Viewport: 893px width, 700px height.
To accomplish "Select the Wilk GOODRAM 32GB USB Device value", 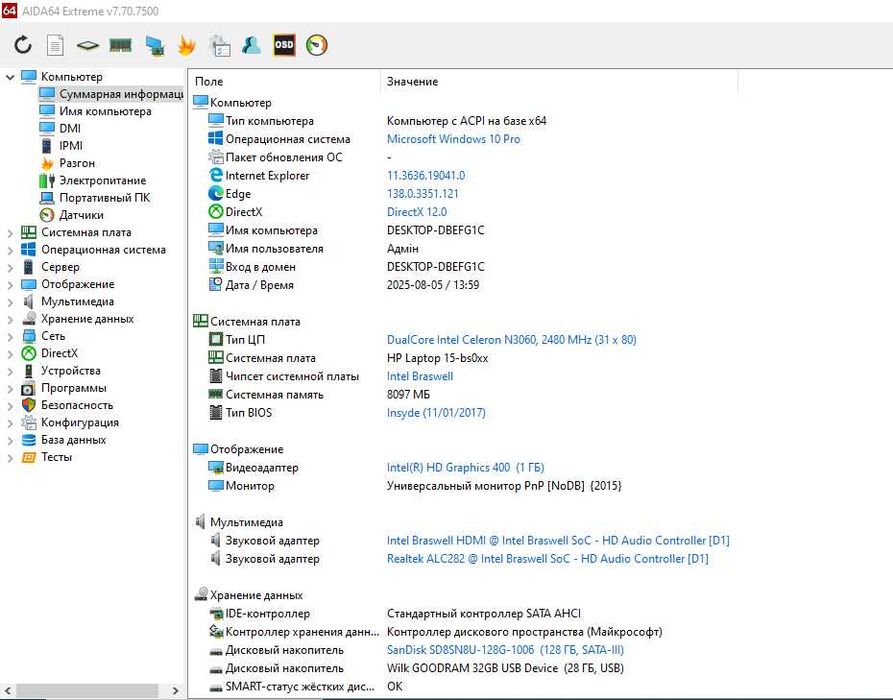I will click(x=505, y=668).
